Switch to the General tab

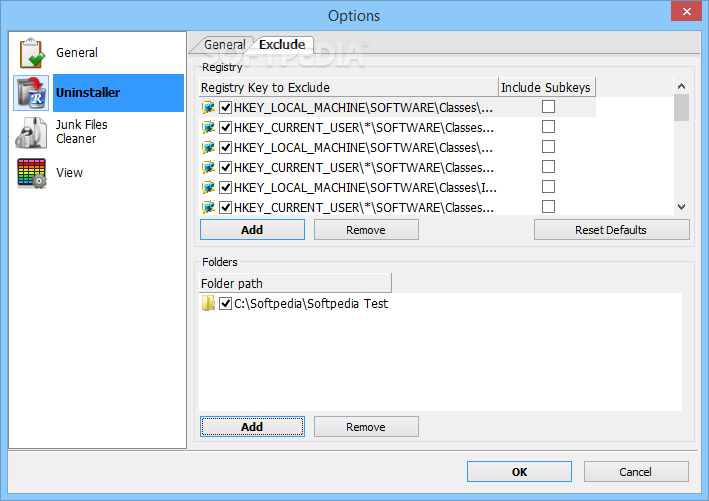(x=224, y=45)
